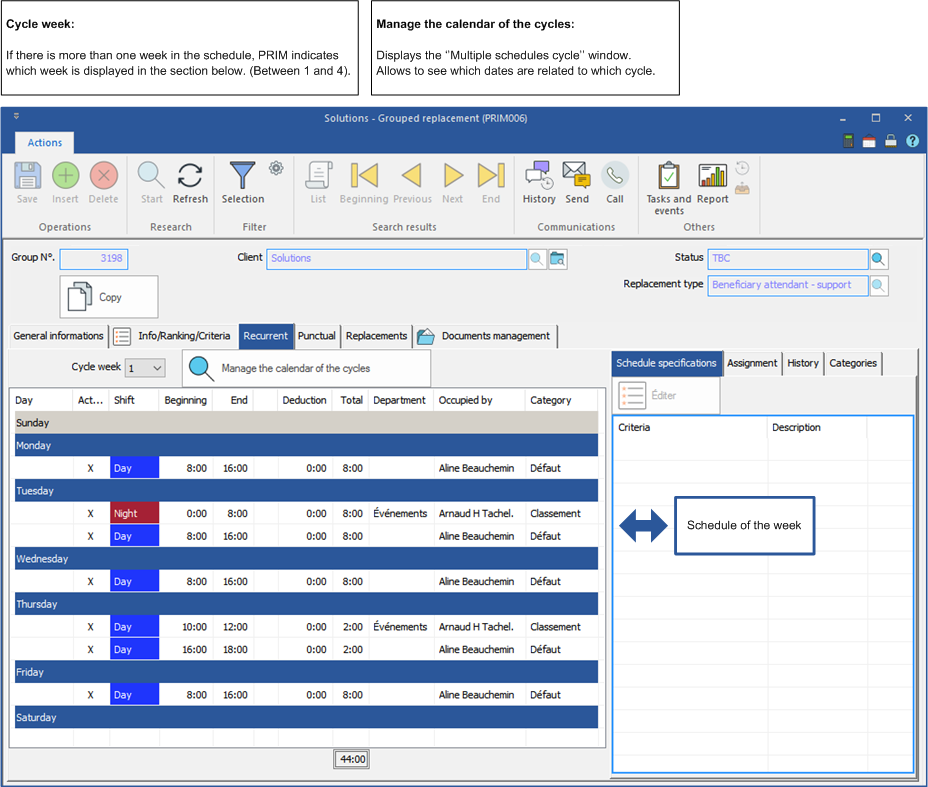Select the Schedule specifications tab
The height and width of the screenshot is (787, 928).
(666, 363)
